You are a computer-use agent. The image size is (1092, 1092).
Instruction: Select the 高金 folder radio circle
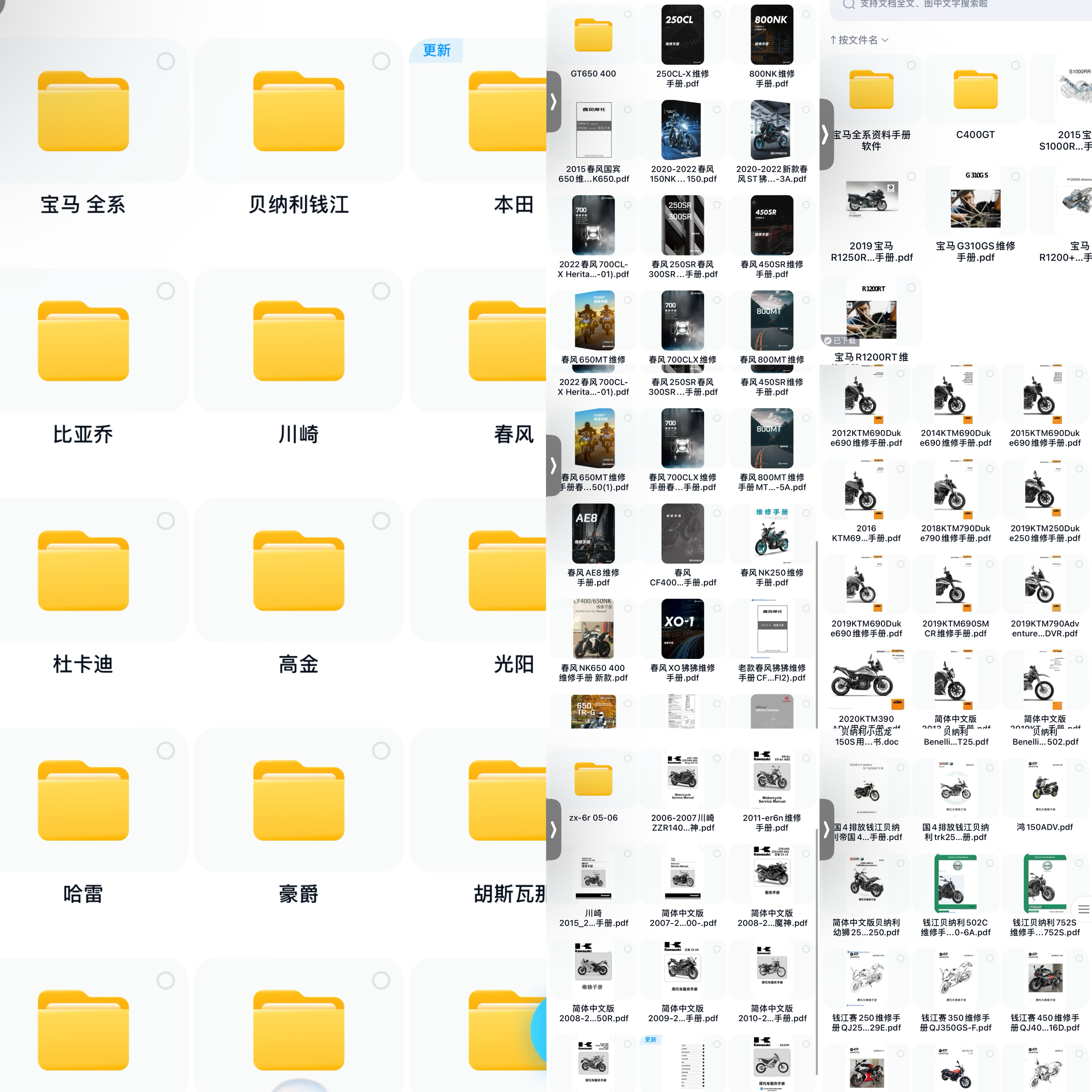pyautogui.click(x=381, y=520)
